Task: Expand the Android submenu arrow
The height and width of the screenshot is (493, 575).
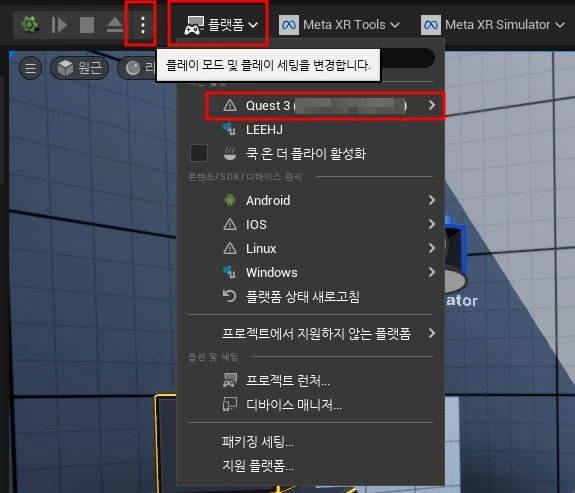Action: click(432, 200)
